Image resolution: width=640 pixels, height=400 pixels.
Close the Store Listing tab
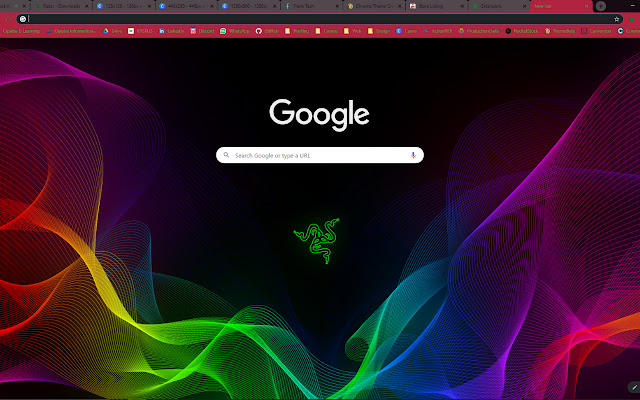coord(462,6)
